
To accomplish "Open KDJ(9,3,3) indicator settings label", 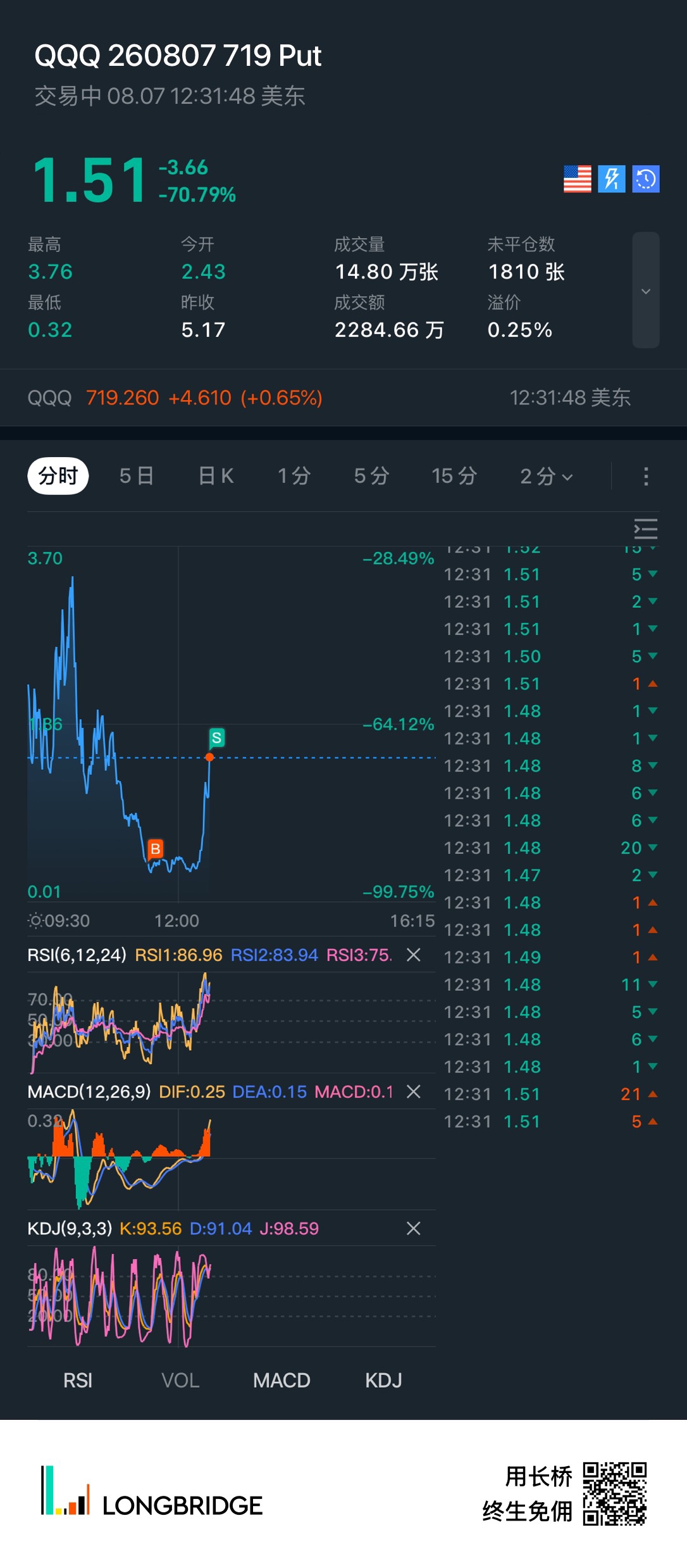I will click(70, 1229).
